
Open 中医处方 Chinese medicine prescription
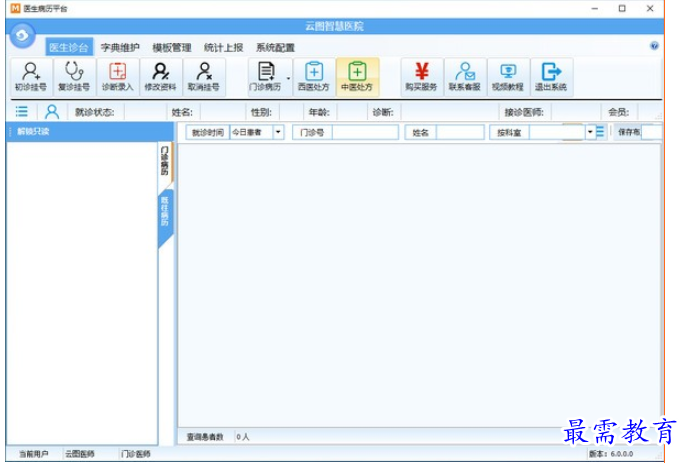coord(357,77)
